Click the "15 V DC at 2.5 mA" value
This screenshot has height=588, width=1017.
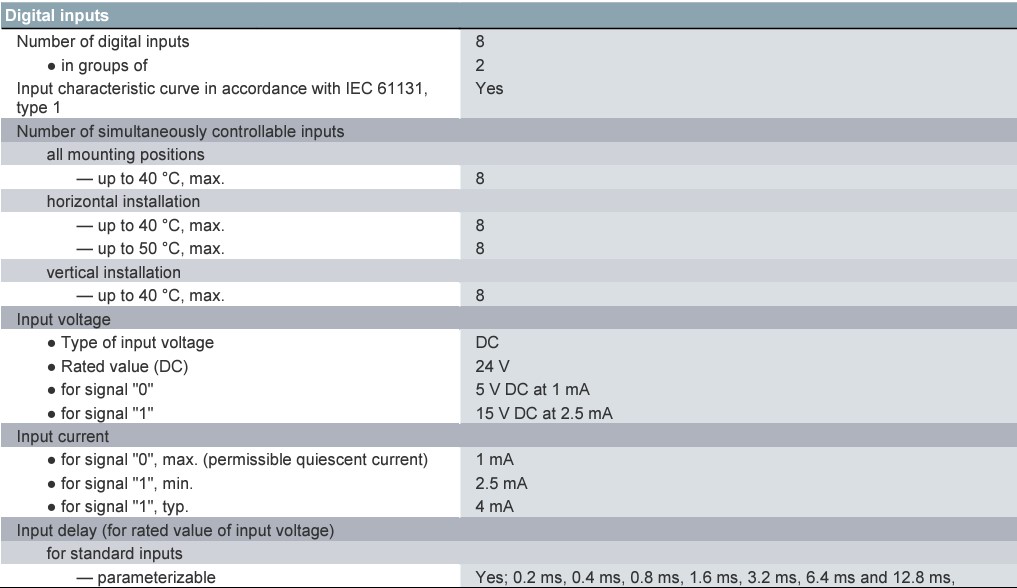[544, 414]
